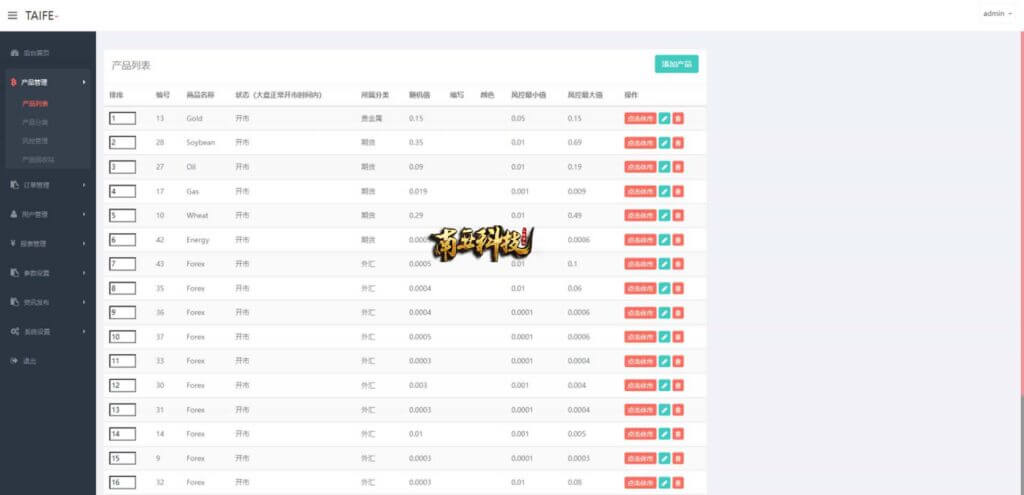
Task: Click the sort order field showing 2
Action: click(123, 142)
